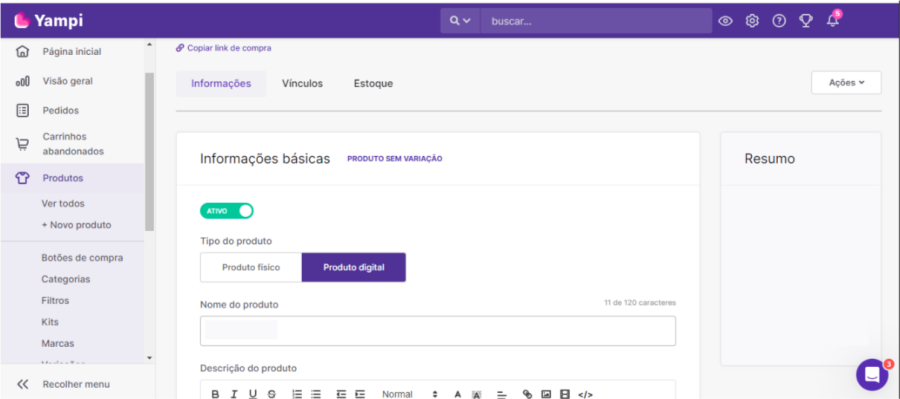Insert link in description editor
This screenshot has width=900, height=399.
click(x=527, y=394)
